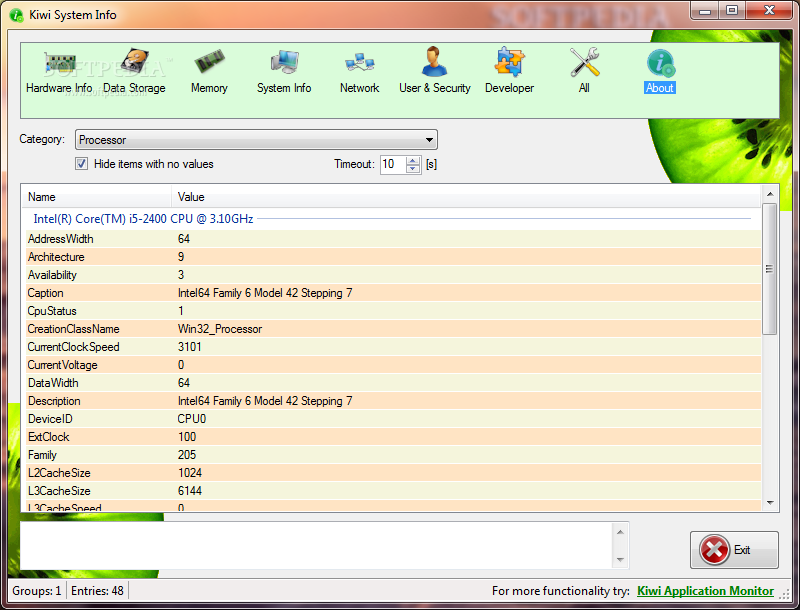Increase Timeout value with up arrow
This screenshot has height=610, width=800.
pyautogui.click(x=413, y=160)
